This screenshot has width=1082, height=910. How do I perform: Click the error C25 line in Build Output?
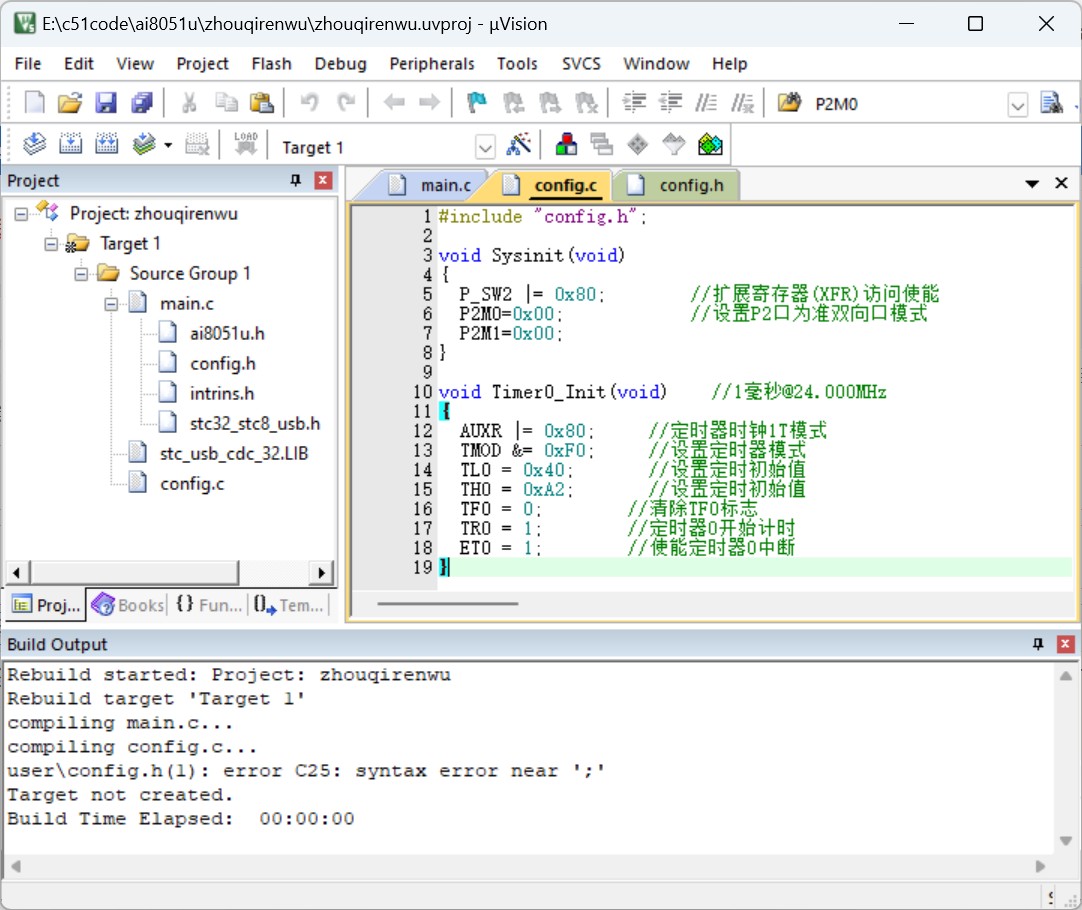(x=306, y=771)
